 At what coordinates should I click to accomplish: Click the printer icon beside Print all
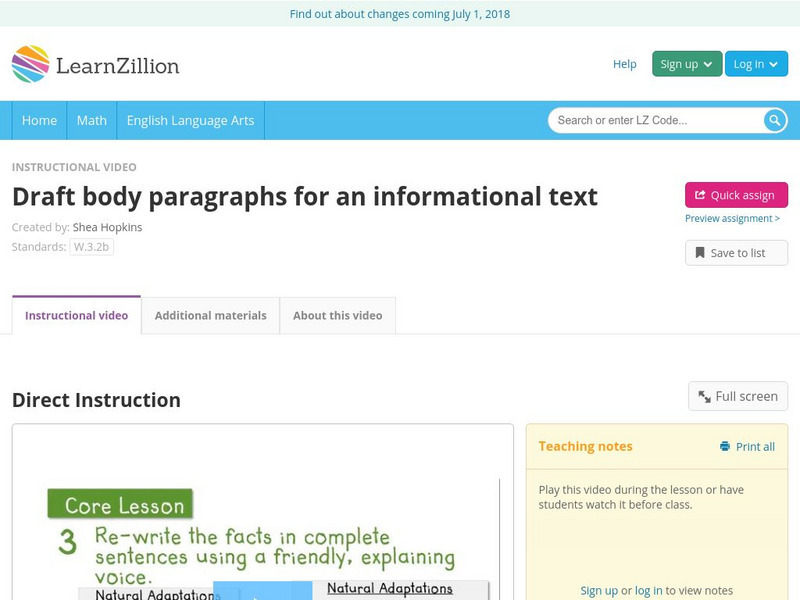(723, 445)
